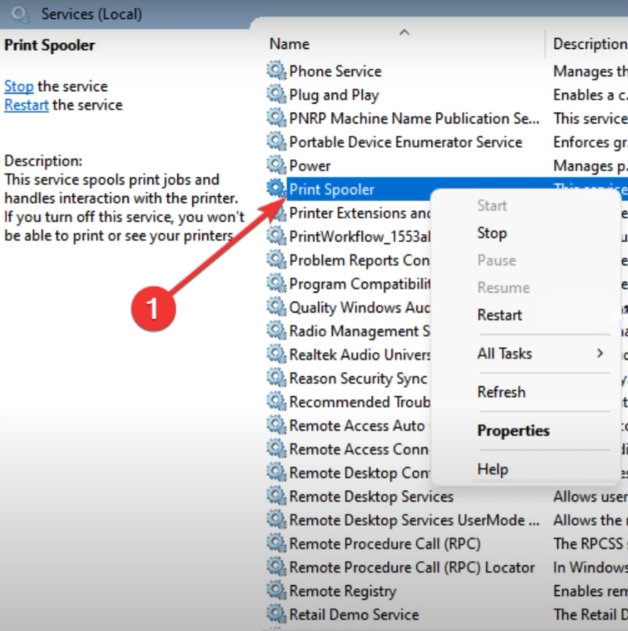Select Printer Extensions service row

359,213
